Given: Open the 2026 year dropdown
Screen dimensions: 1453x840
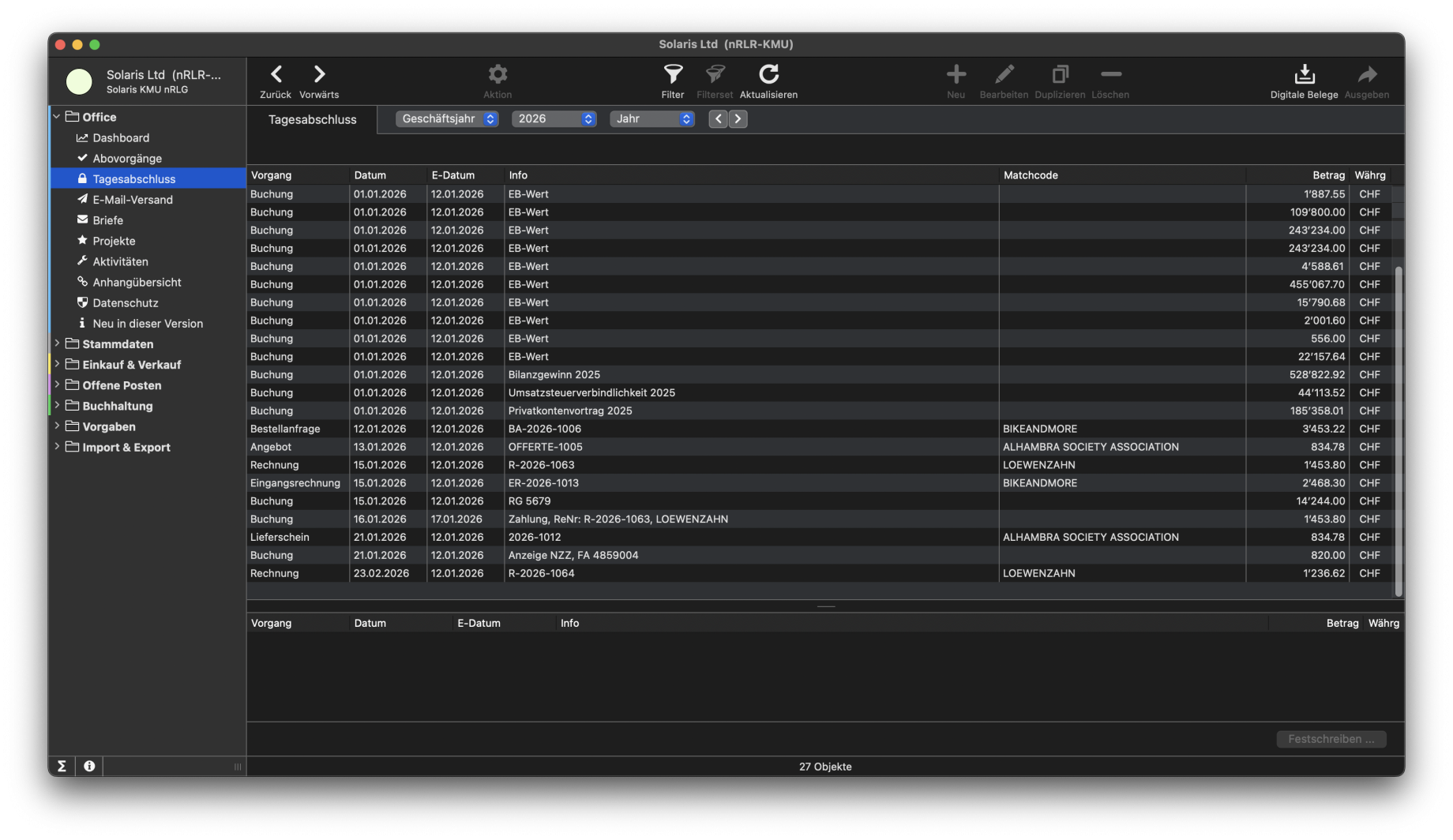Looking at the screenshot, I should click(x=554, y=118).
